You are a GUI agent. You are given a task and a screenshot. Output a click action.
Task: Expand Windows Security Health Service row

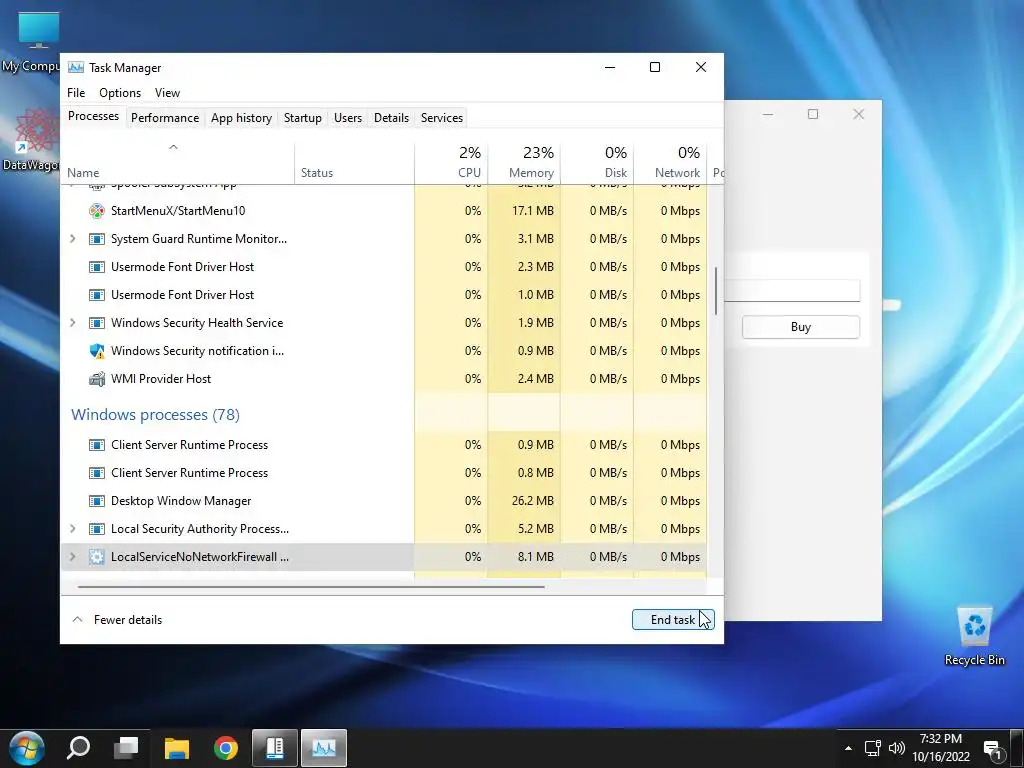(x=72, y=323)
